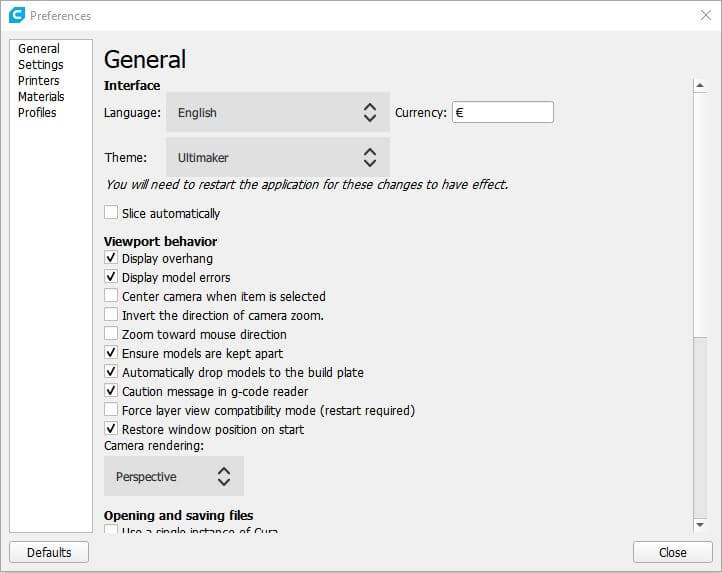Disable Automatically drop models to build plate
Viewport: 722px width, 573px height.
point(111,373)
